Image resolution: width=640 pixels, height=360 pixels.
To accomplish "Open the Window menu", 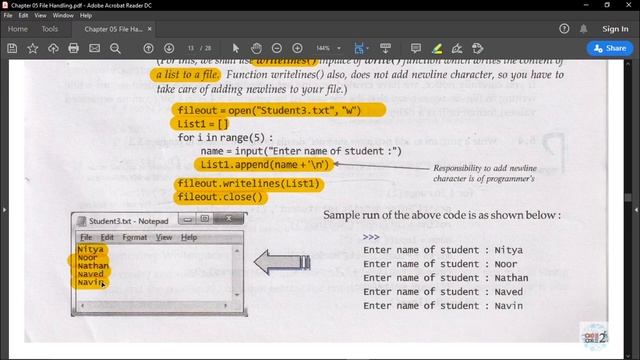I will tap(63, 16).
